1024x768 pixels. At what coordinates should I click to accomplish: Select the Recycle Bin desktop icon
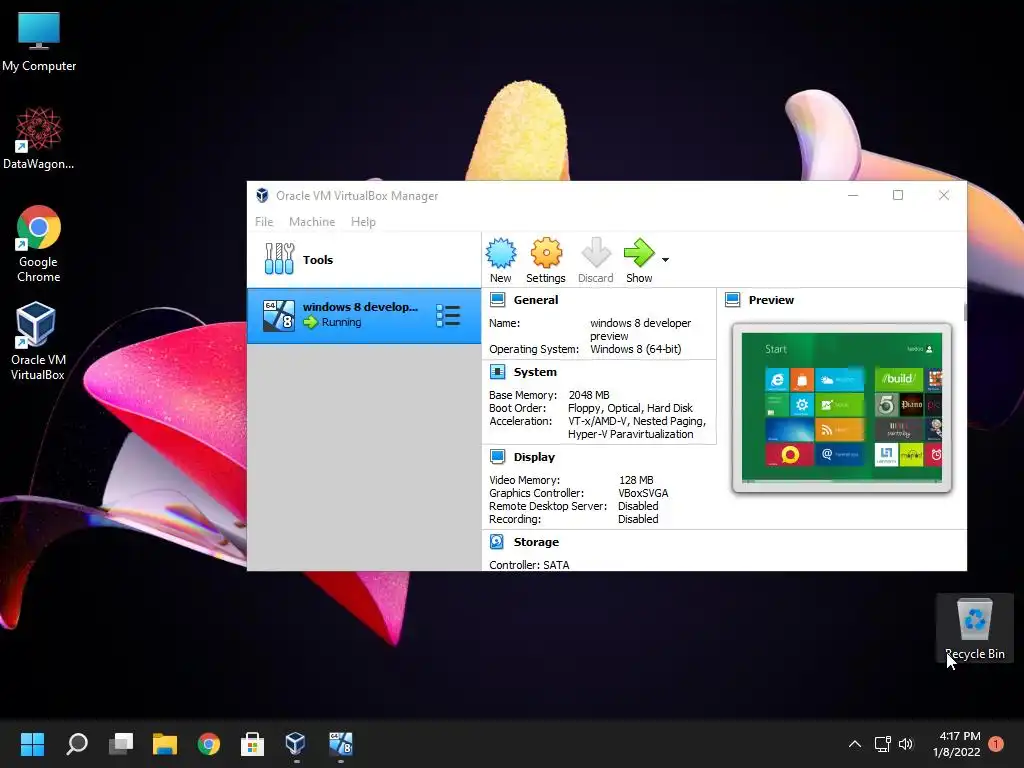pos(974,628)
